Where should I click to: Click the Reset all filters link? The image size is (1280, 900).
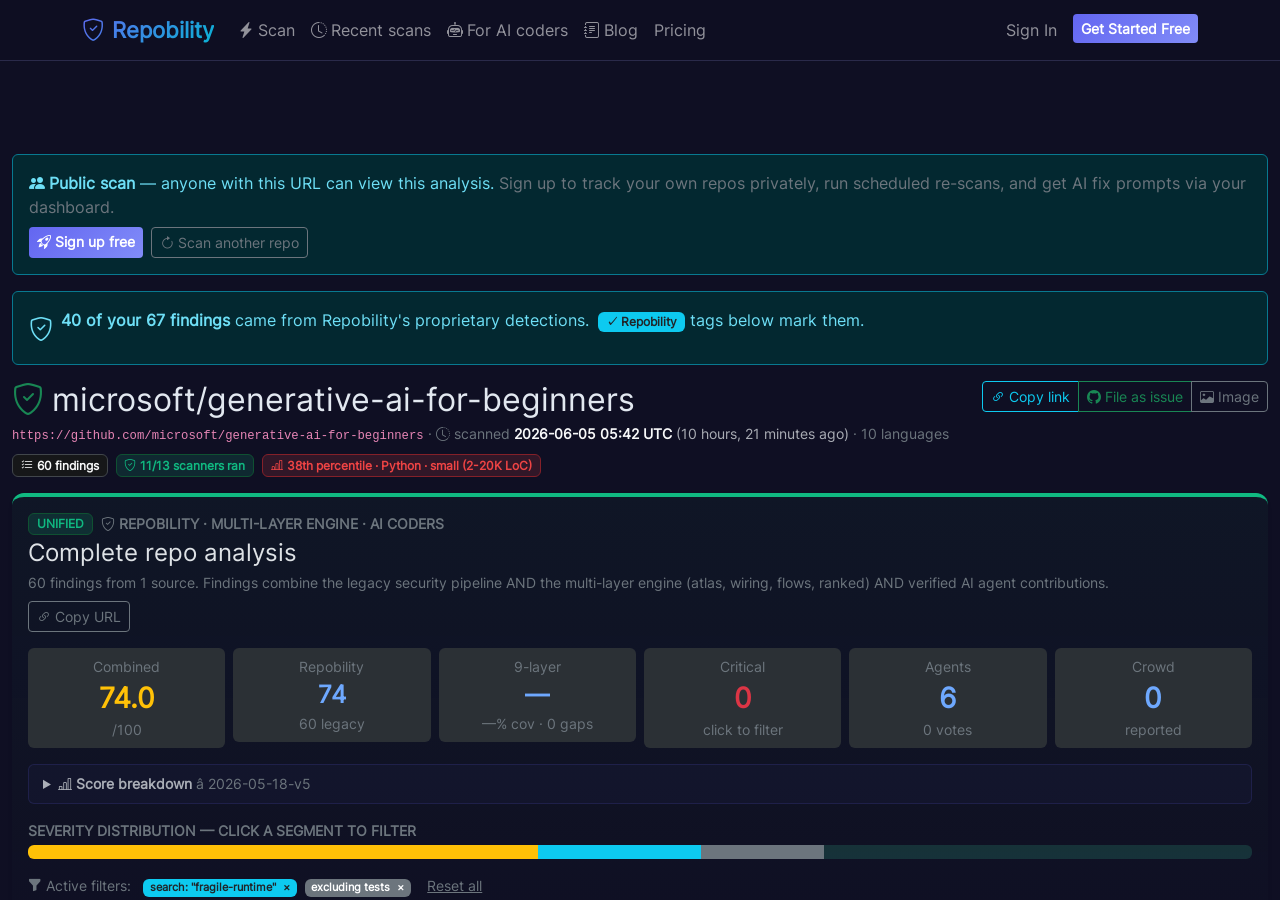click(x=454, y=886)
